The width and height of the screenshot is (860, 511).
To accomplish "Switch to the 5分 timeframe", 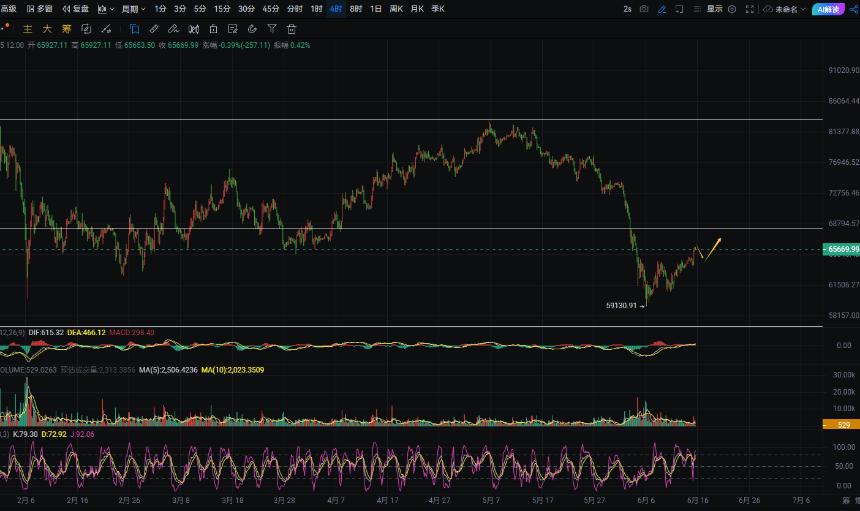I will pyautogui.click(x=200, y=9).
